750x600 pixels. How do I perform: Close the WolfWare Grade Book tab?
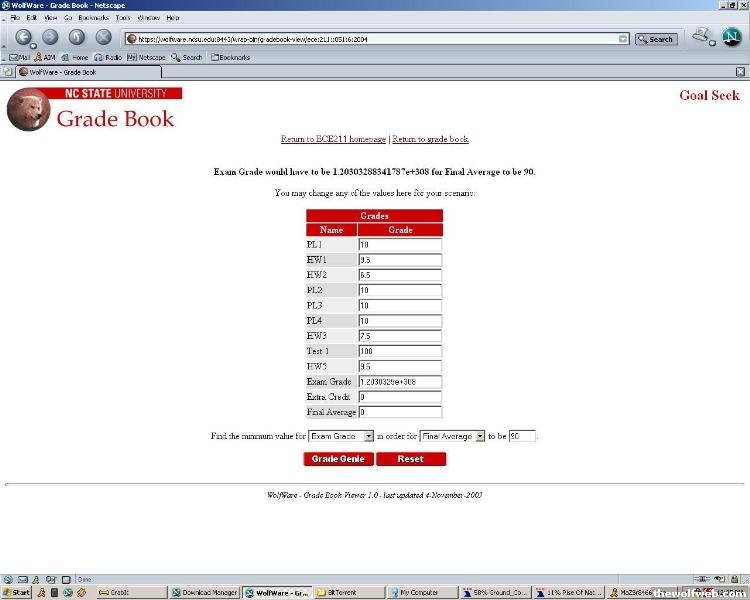740,72
